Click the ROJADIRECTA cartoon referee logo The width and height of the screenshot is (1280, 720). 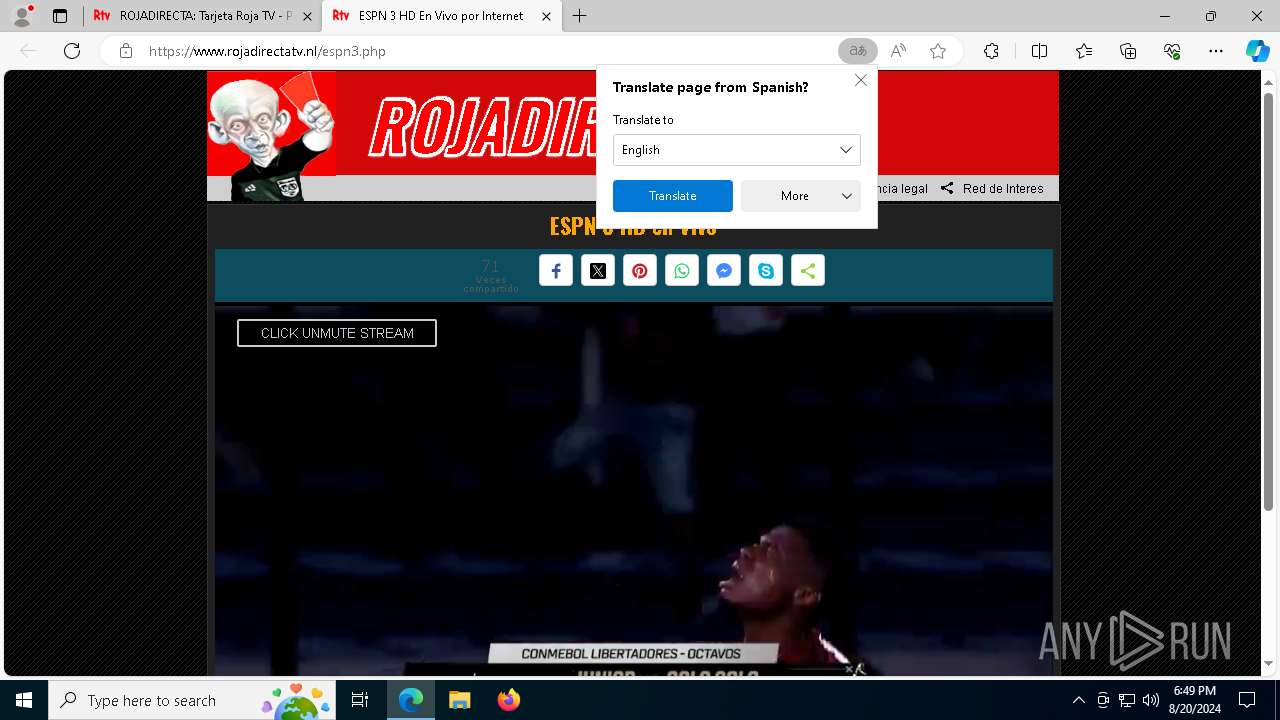pos(271,137)
